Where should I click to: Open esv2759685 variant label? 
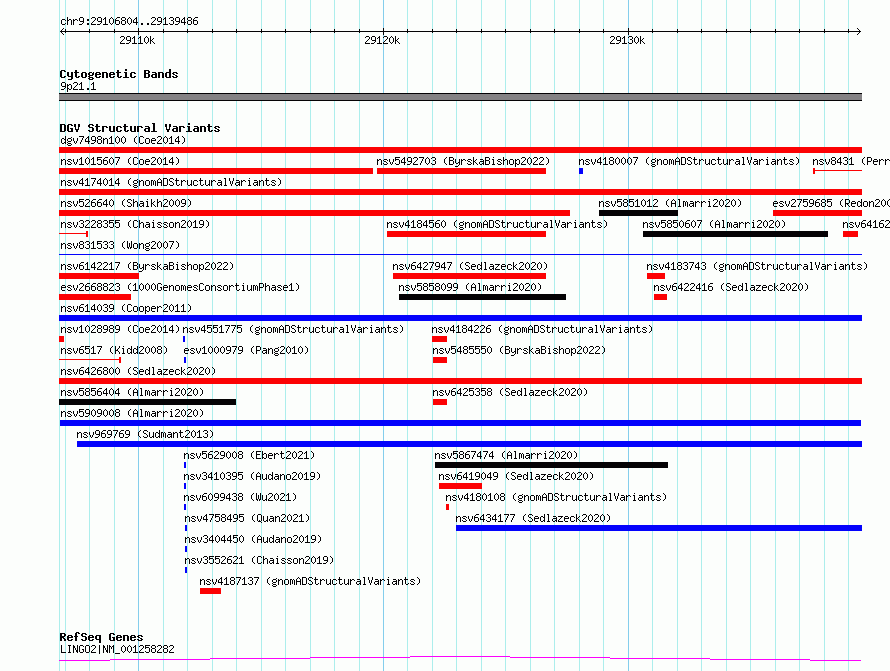tap(830, 203)
